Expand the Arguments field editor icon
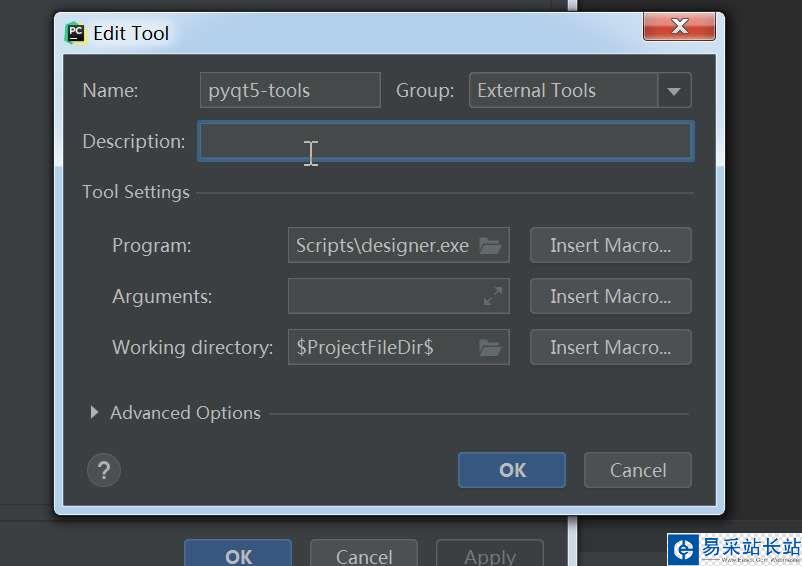The width and height of the screenshot is (802, 566). pyautogui.click(x=493, y=297)
